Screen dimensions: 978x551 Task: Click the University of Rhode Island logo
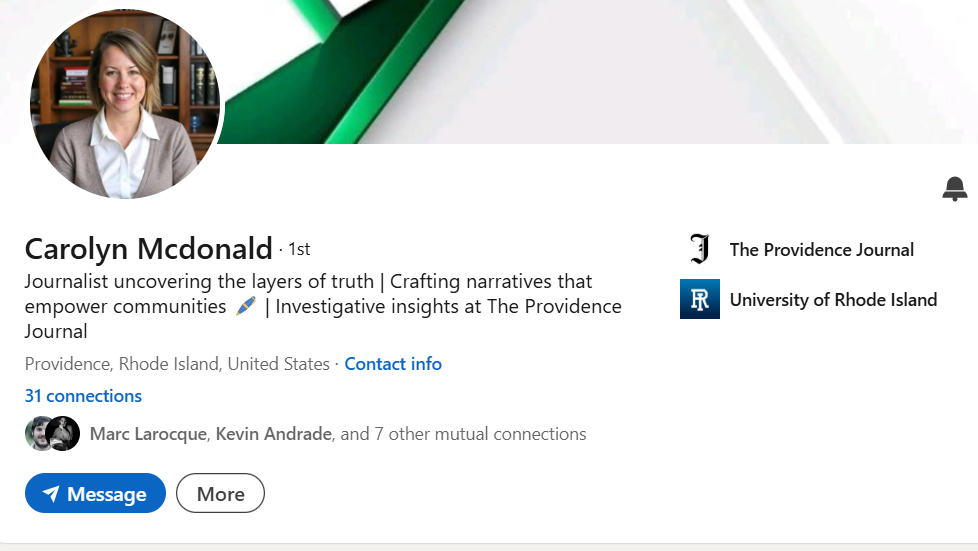pos(699,300)
